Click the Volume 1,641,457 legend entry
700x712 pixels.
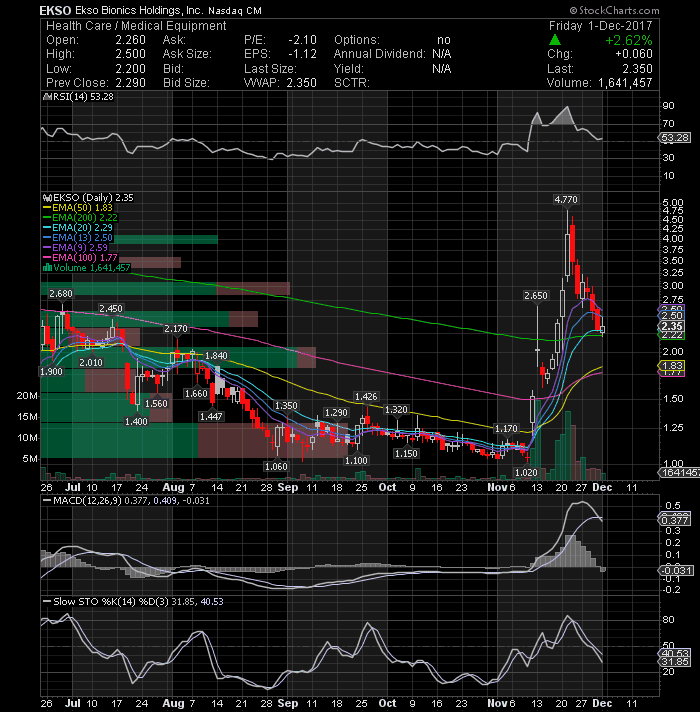tap(87, 267)
